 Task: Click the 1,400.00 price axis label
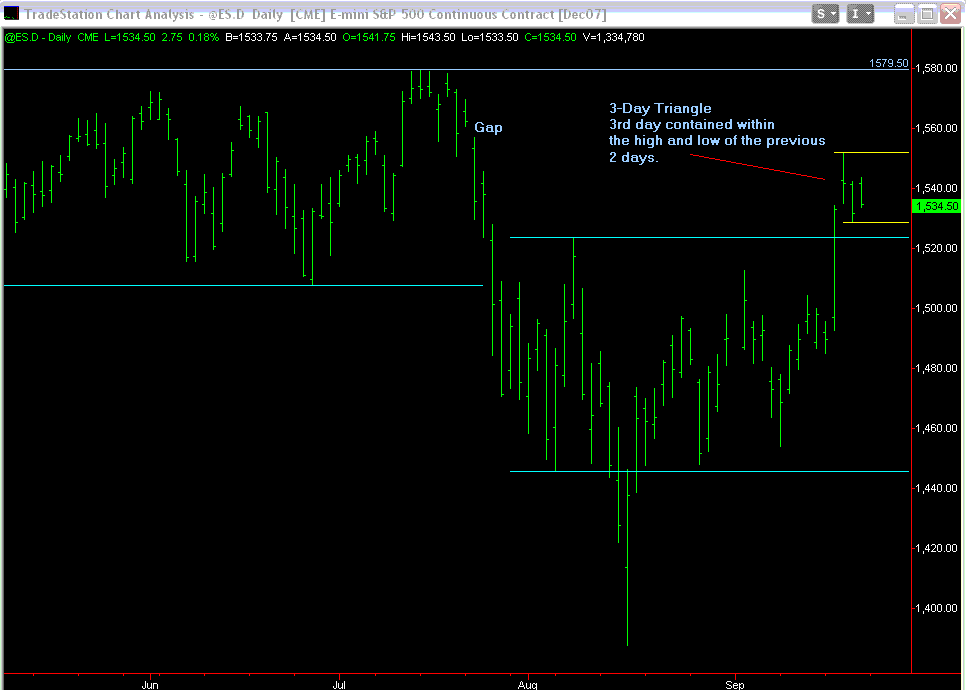tap(936, 609)
